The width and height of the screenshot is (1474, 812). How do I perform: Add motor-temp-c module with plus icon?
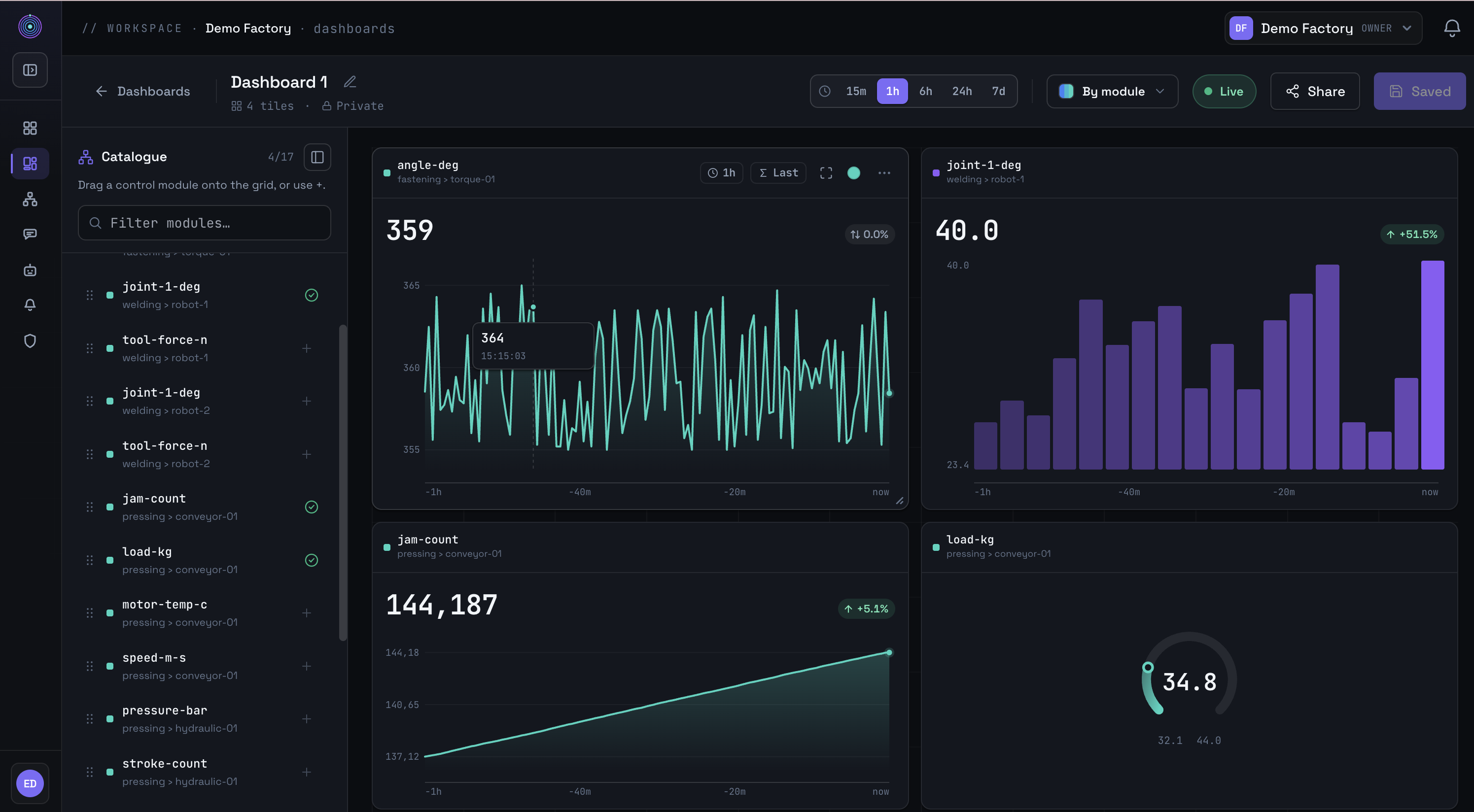point(307,613)
